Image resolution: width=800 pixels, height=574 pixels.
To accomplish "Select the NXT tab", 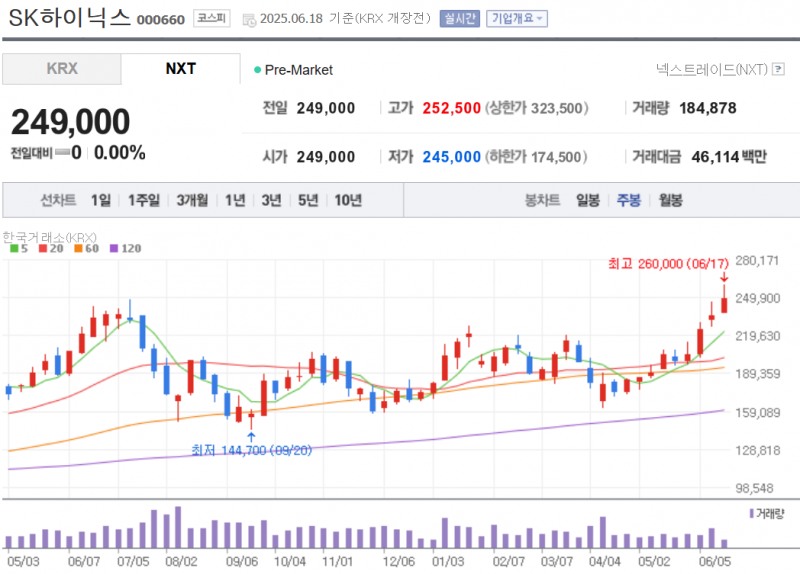I will (x=180, y=69).
